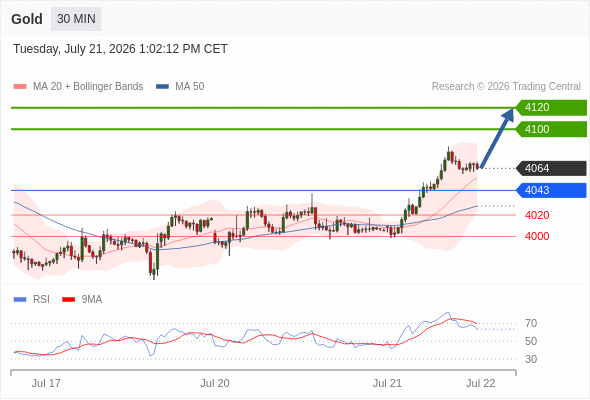590x400 pixels.
Task: Click the 30 MIN timeframe button
Action: click(x=76, y=19)
